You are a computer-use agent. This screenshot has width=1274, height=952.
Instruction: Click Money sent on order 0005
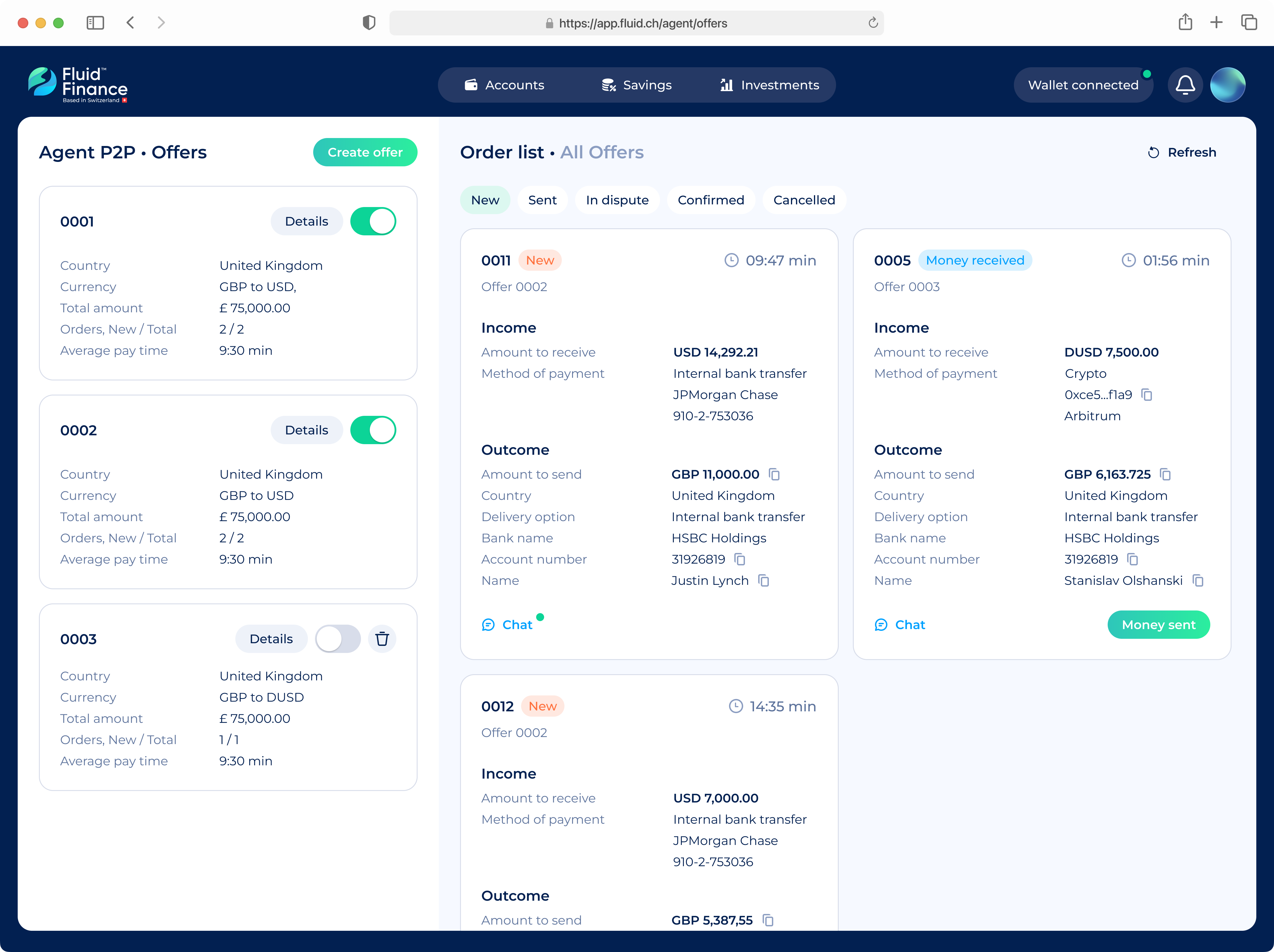click(1158, 625)
